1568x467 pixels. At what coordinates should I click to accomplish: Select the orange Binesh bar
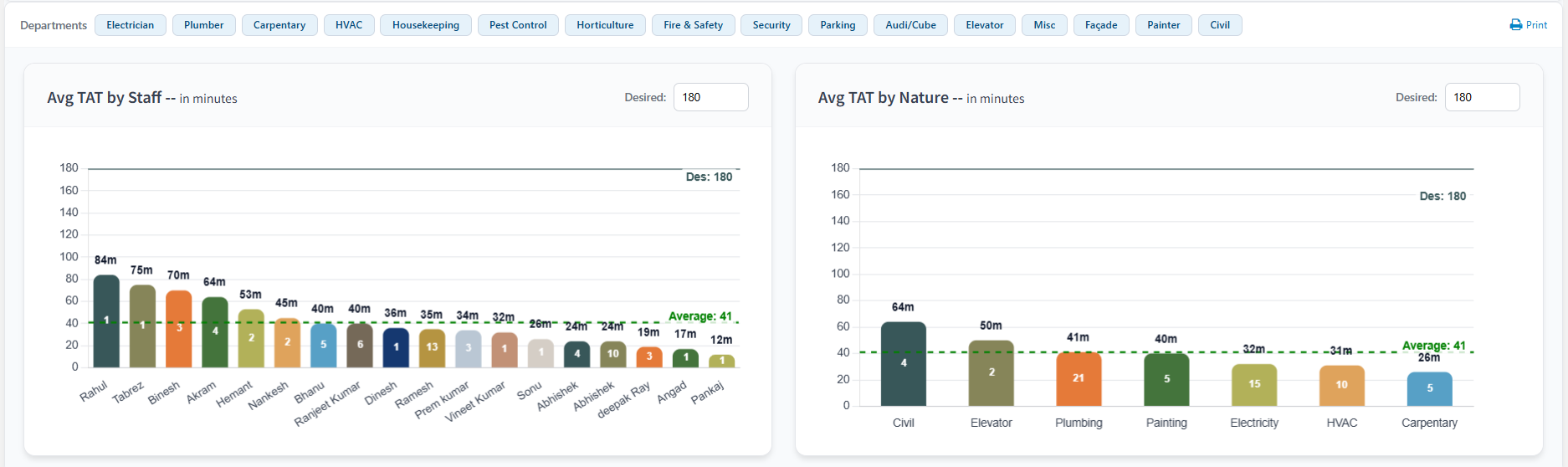(179, 329)
